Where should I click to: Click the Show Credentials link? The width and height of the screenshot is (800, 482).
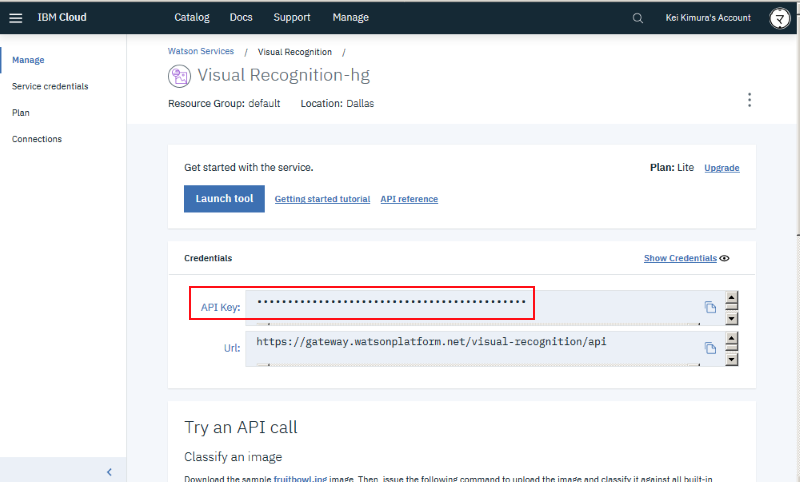(x=680, y=258)
